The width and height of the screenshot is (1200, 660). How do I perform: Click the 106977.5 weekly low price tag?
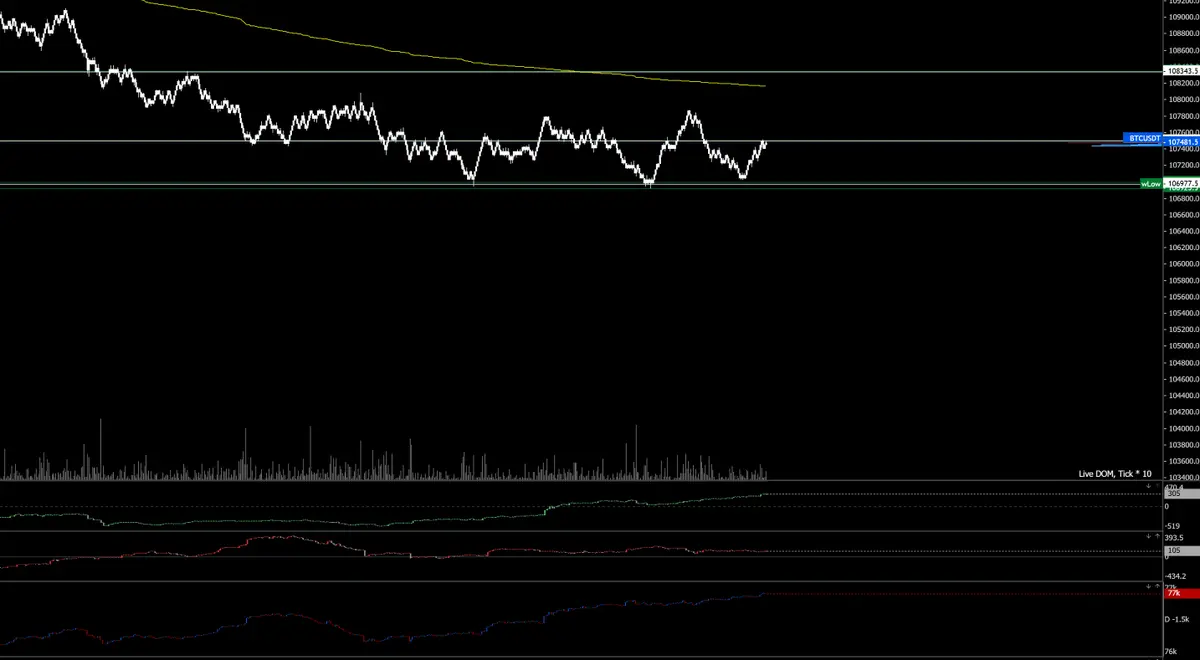click(x=1182, y=184)
